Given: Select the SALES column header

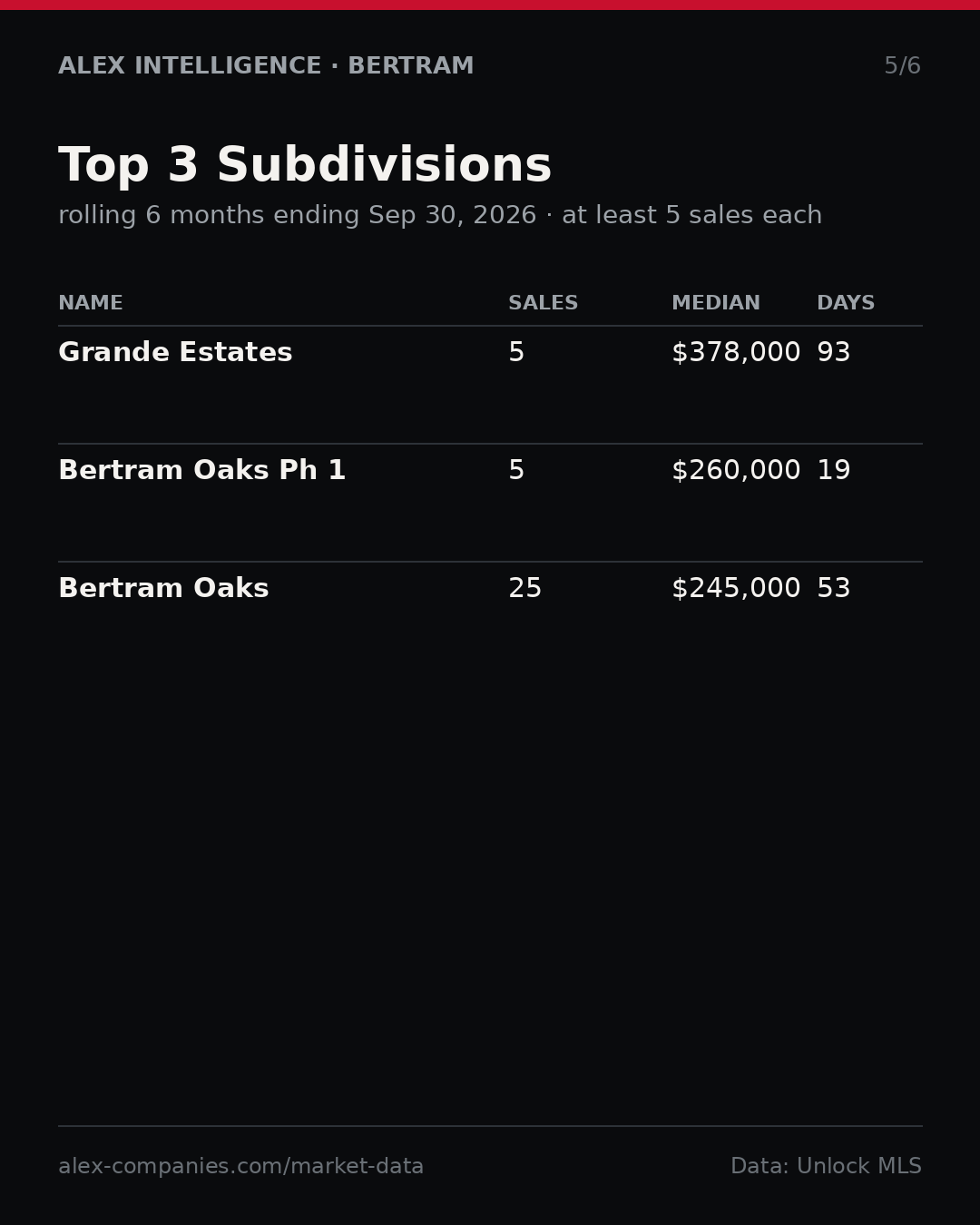Looking at the screenshot, I should coord(543,304).
